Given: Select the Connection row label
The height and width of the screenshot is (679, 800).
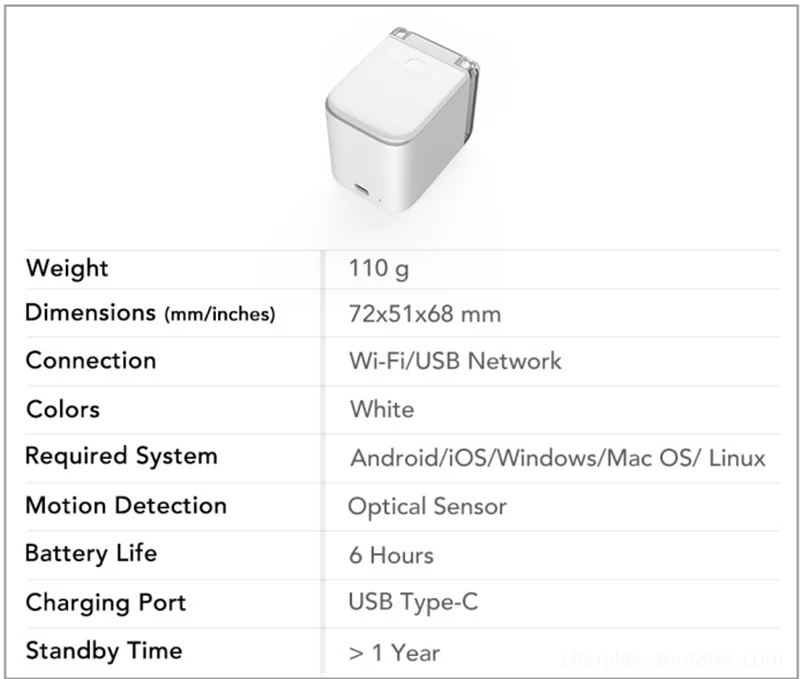Looking at the screenshot, I should (x=91, y=360).
